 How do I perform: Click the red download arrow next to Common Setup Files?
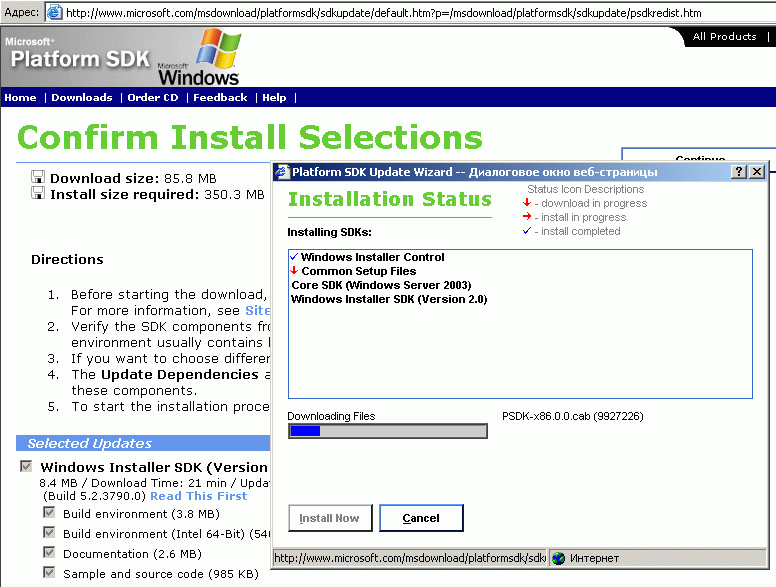(x=294, y=270)
